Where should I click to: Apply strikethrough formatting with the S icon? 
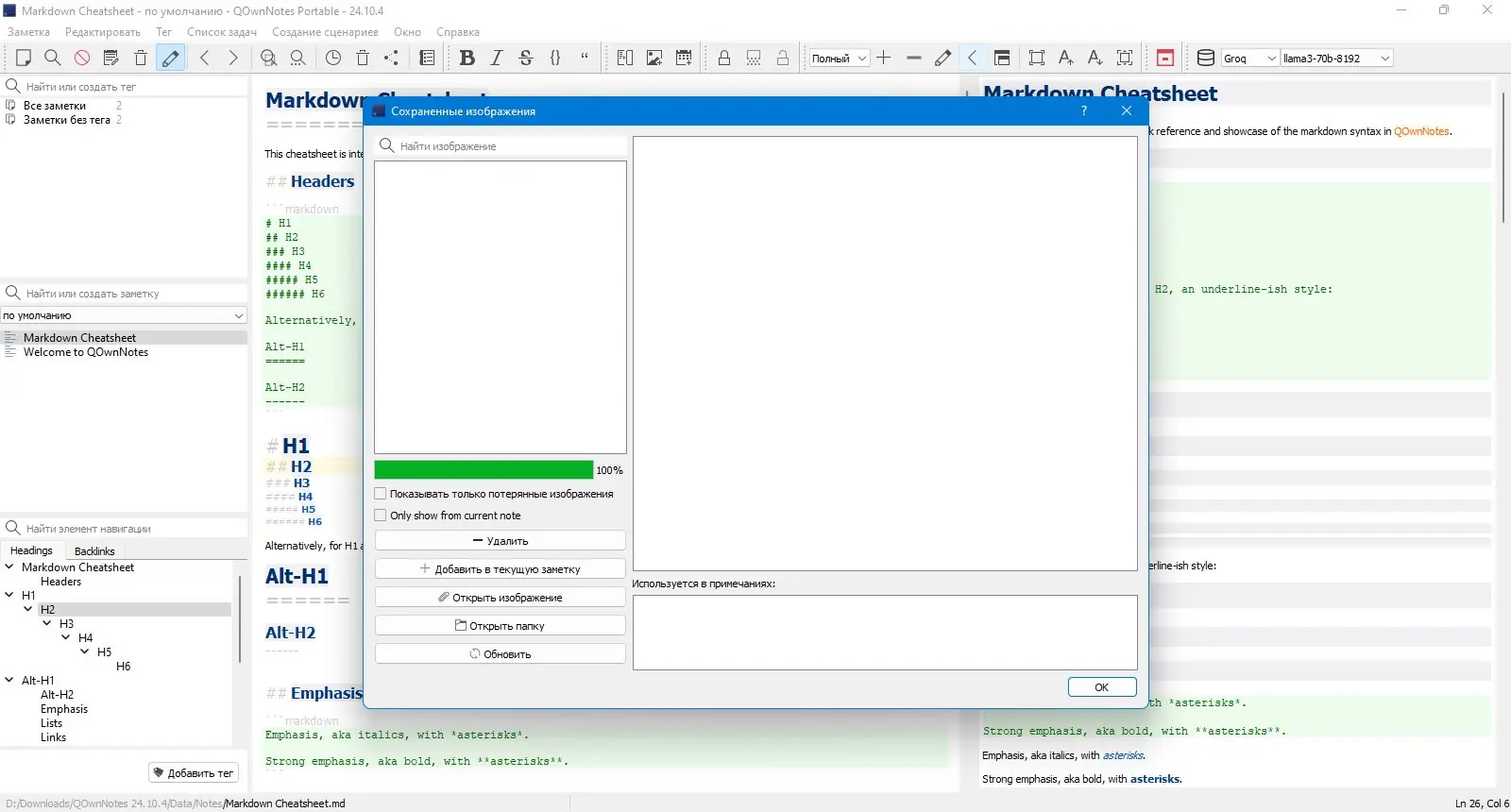tap(526, 58)
